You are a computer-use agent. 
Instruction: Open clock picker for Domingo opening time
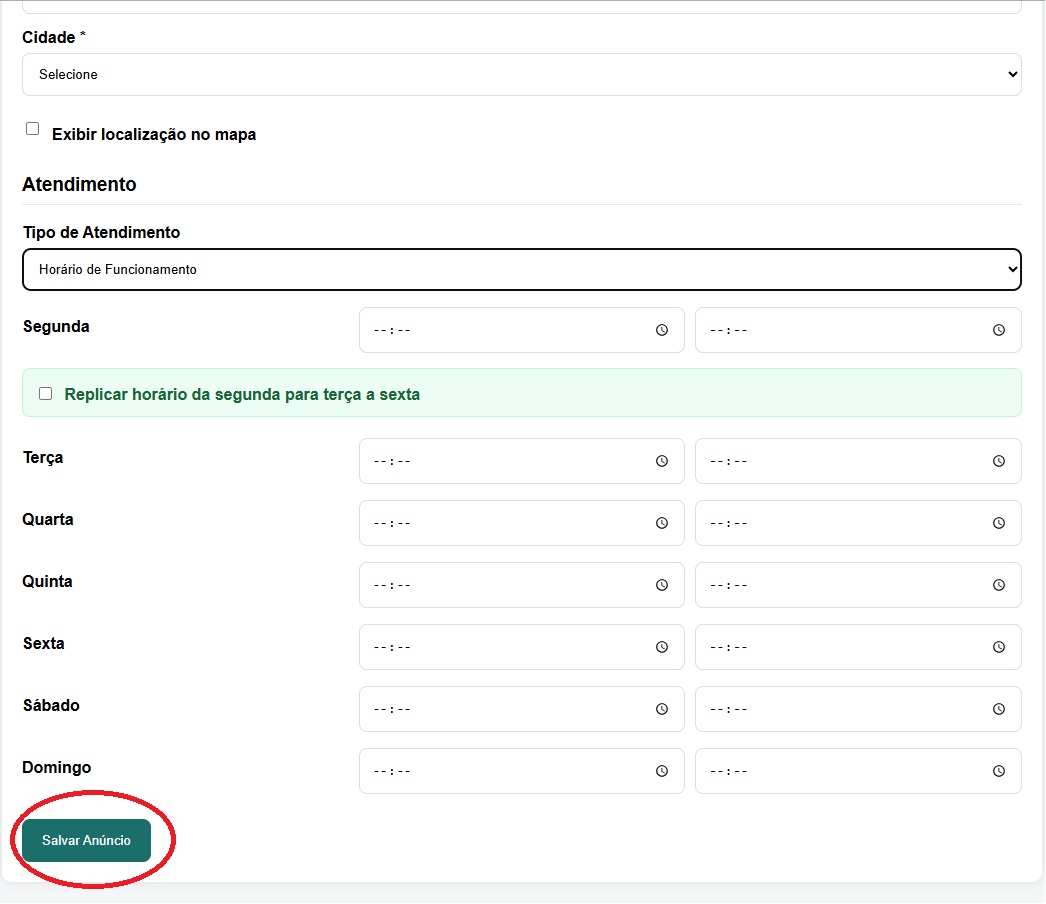pyautogui.click(x=662, y=771)
